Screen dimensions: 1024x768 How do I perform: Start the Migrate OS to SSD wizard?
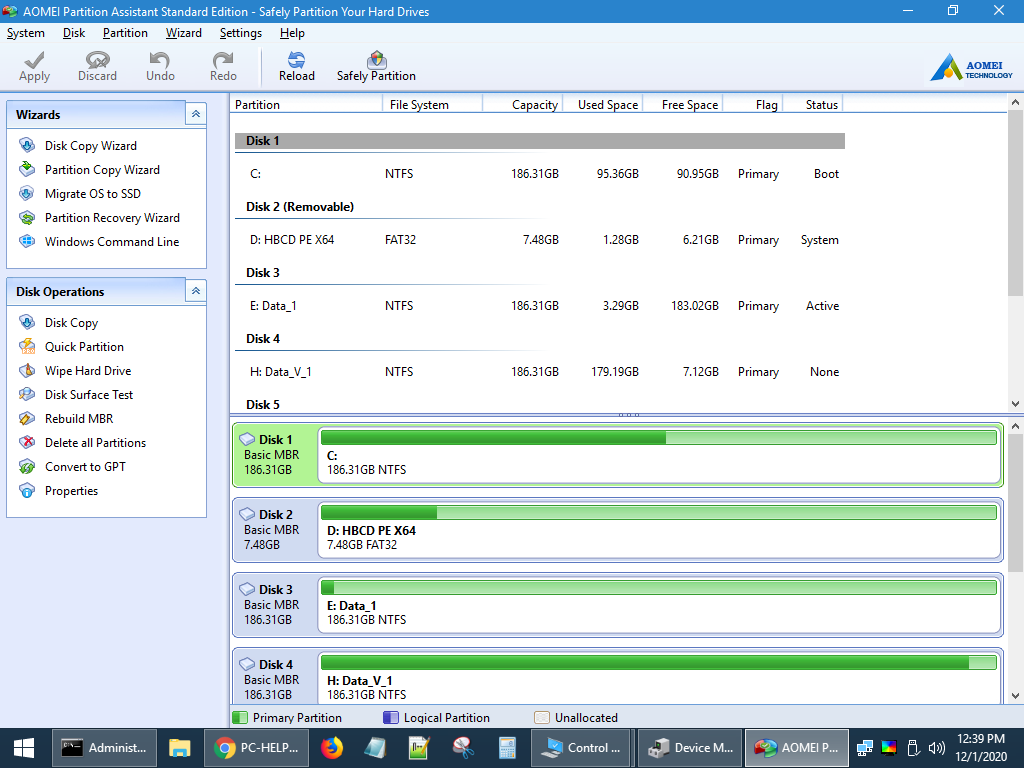point(92,194)
